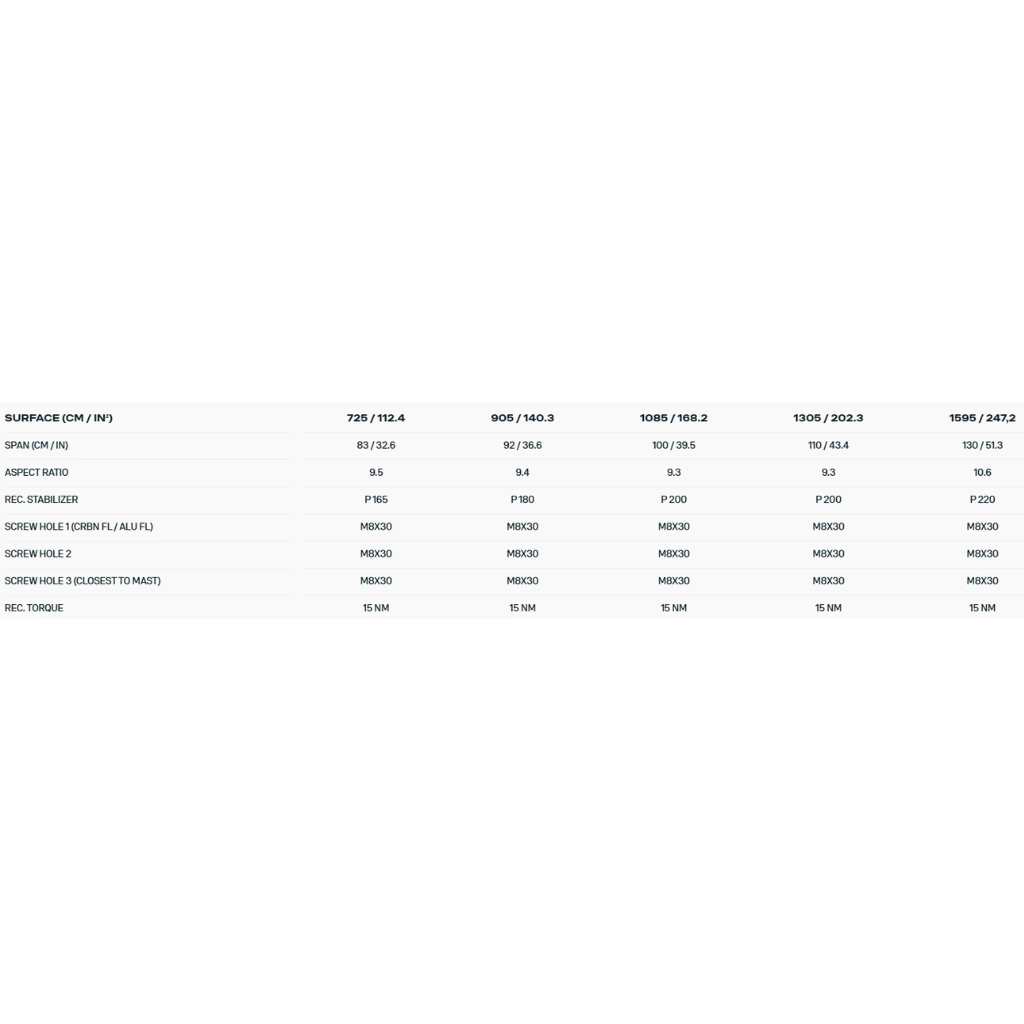Select the SCREW HOLE 3 (CLOSEST TO MAST) label
Image resolution: width=1024 pixels, height=1024 pixels.
(x=82, y=580)
